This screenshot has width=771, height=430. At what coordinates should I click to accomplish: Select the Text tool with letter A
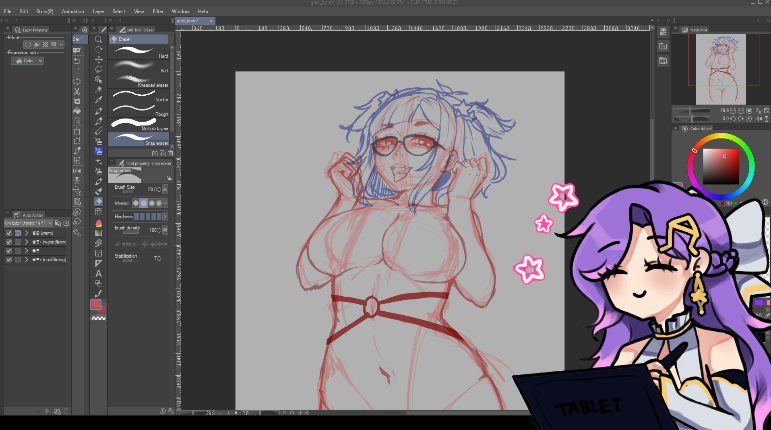[98, 273]
